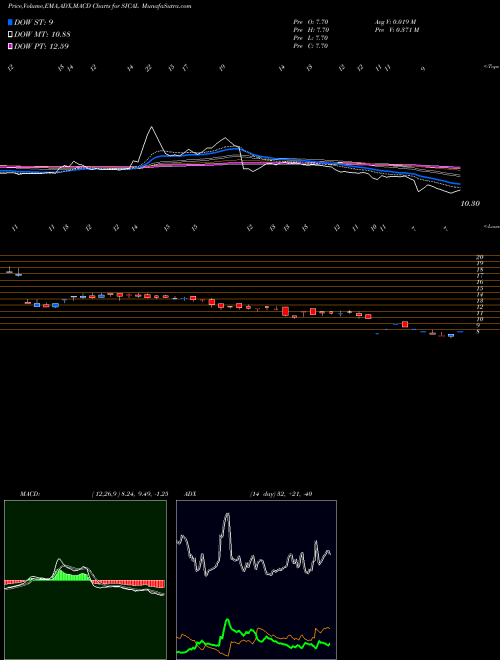Open the ADX indicator chart panel

coord(256,580)
